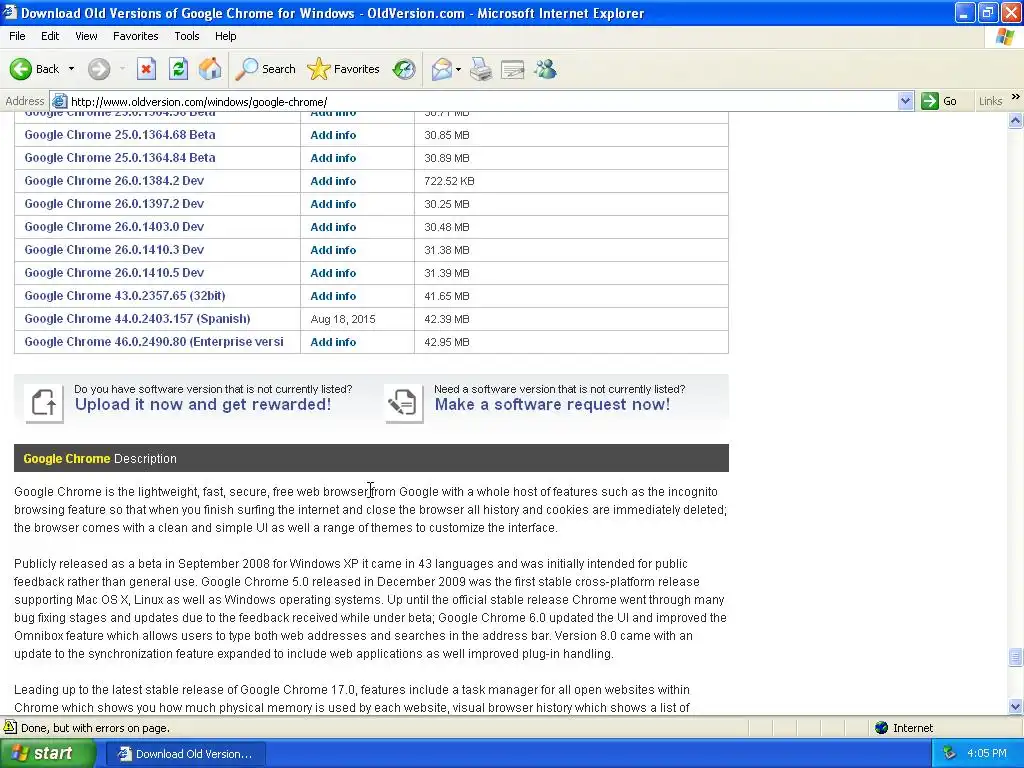Open the Back history dropdown arrow
Image resolution: width=1024 pixels, height=768 pixels.
pos(71,69)
